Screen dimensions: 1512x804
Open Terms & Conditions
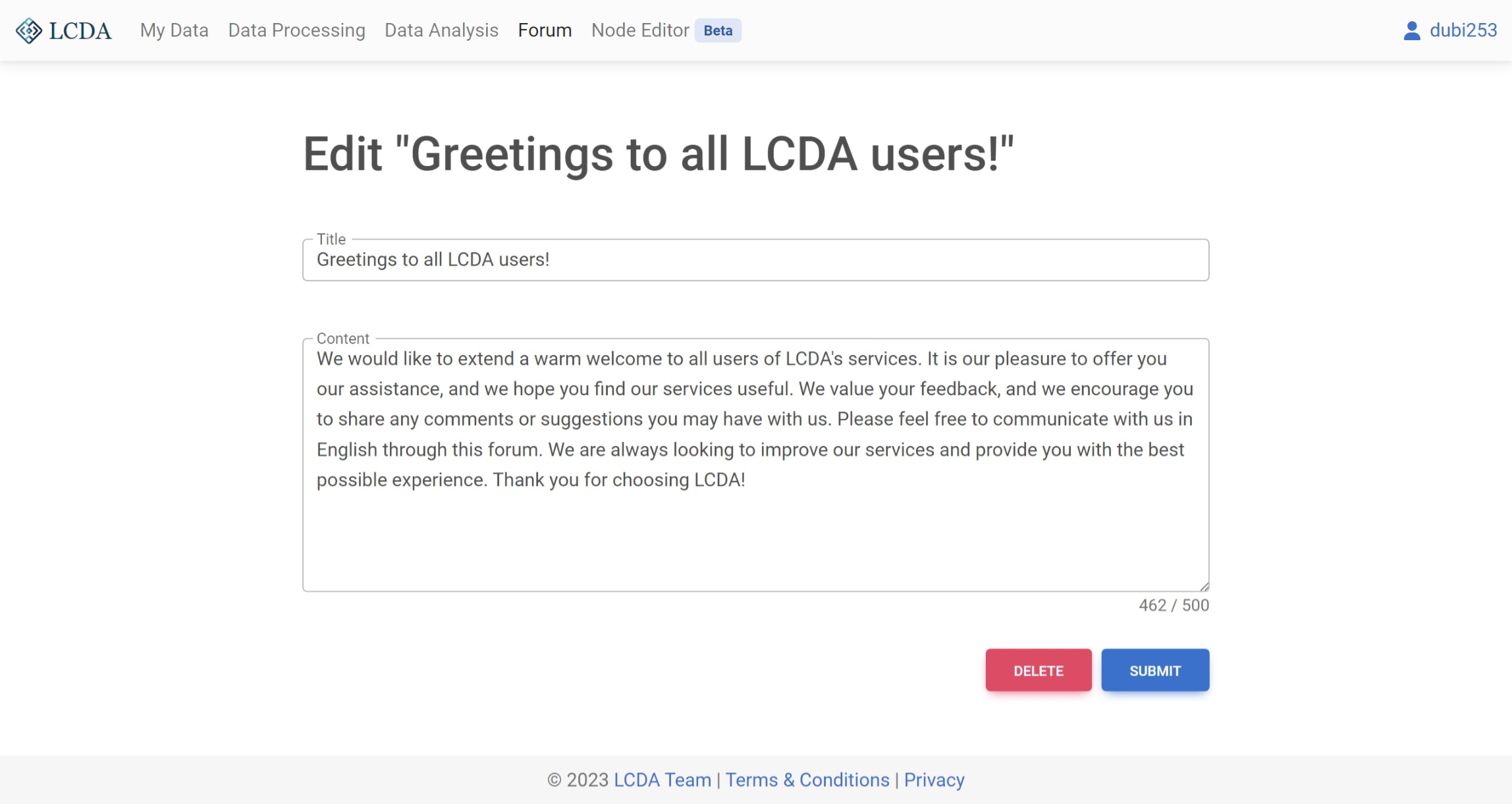click(808, 780)
